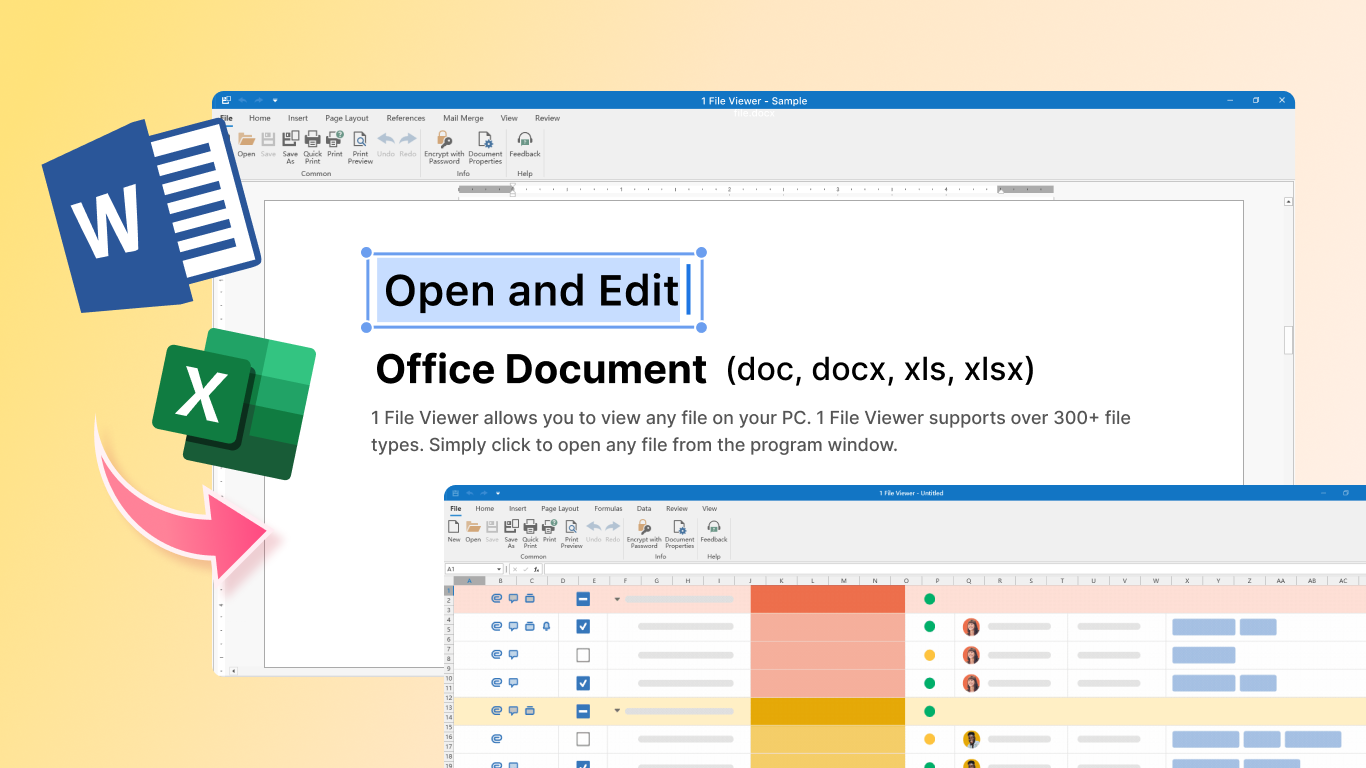Collapse the pink group using its triangle arrow
This screenshot has width=1366, height=768.
tap(617, 599)
